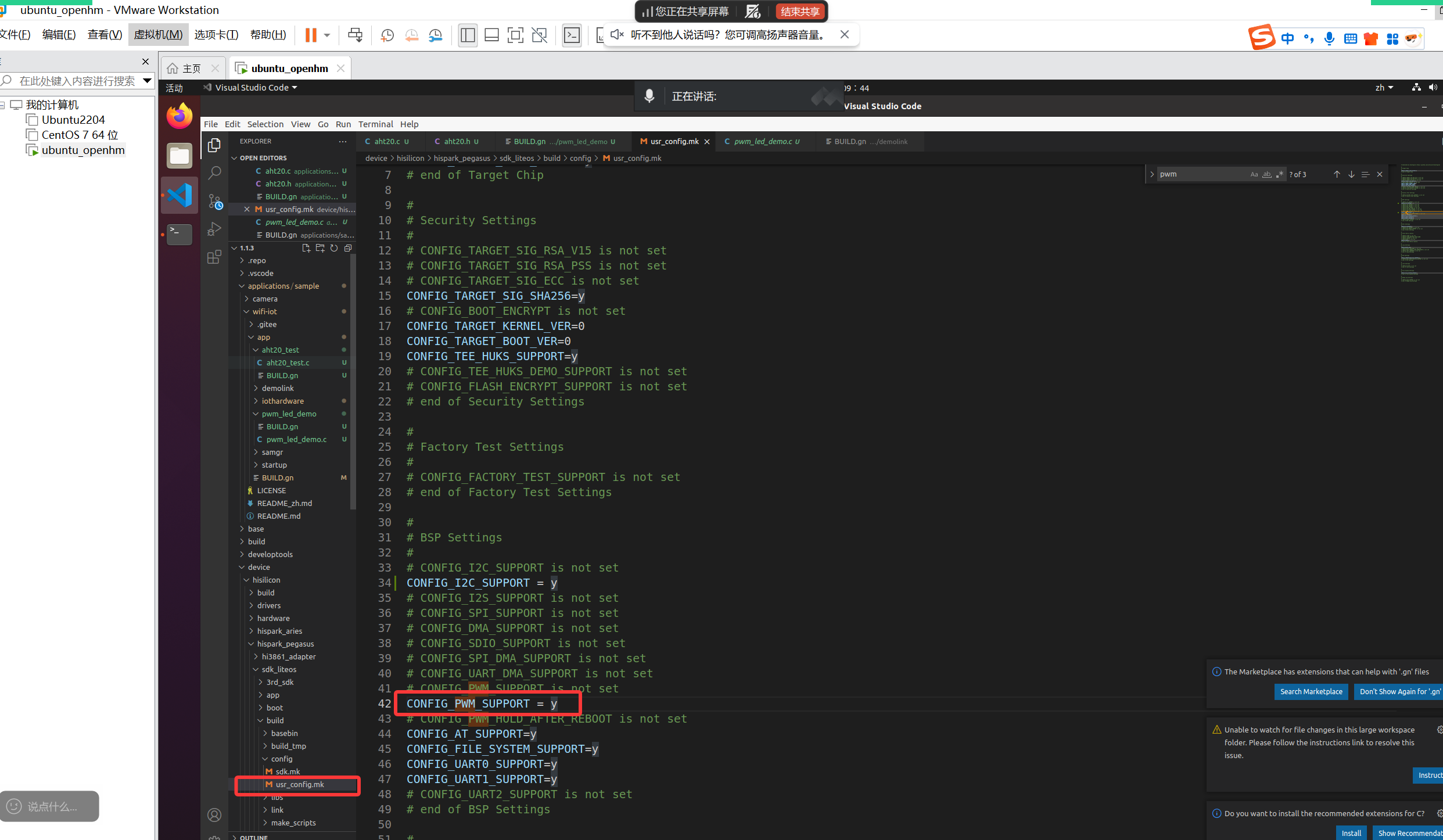
Task: Toggle Match Case in find widget
Action: coord(1254,174)
